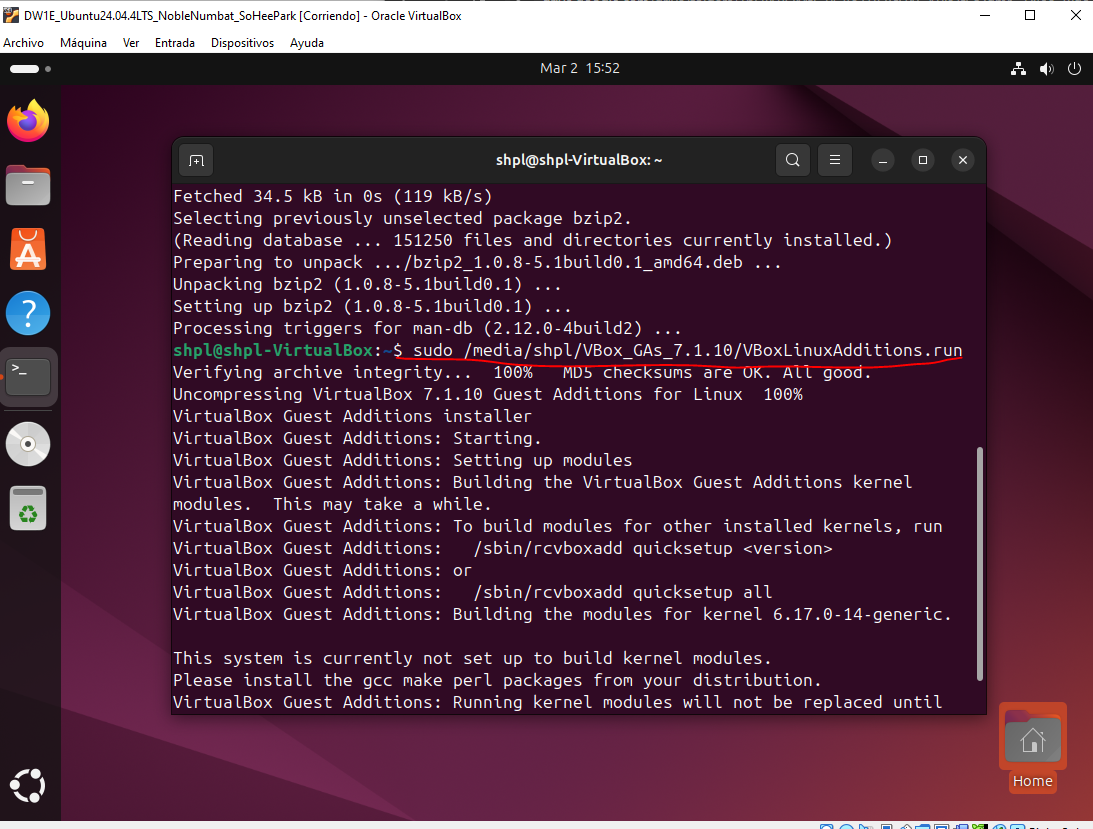The height and width of the screenshot is (829, 1093).
Task: Open the Ver menu
Action: click(131, 43)
